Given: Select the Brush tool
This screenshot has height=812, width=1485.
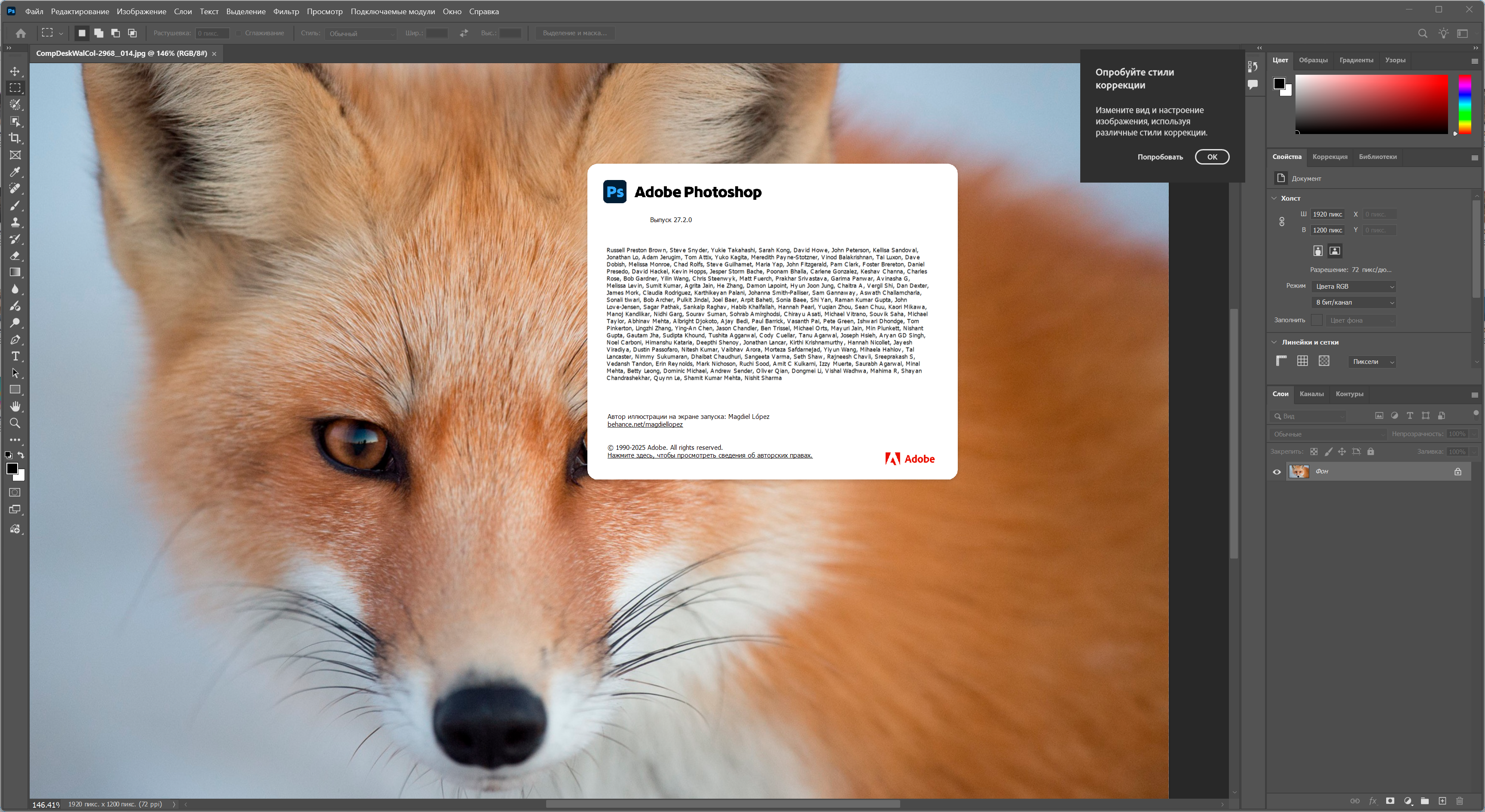Looking at the screenshot, I should pos(15,205).
